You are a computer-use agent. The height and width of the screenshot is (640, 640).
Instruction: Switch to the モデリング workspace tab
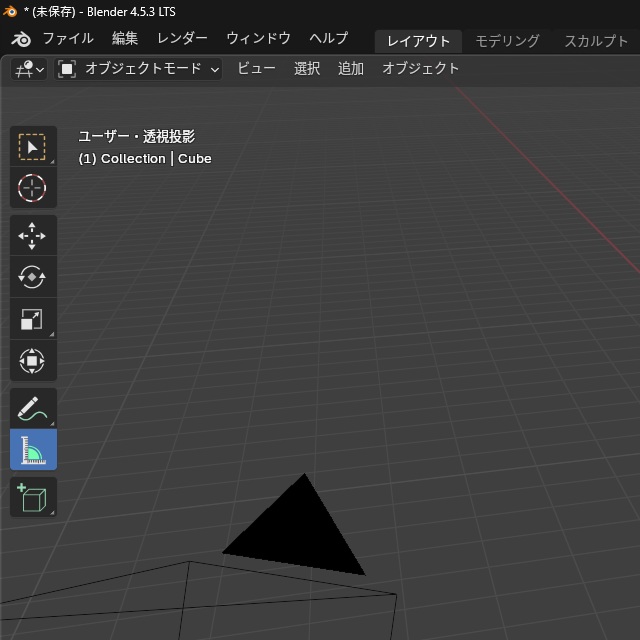[507, 41]
